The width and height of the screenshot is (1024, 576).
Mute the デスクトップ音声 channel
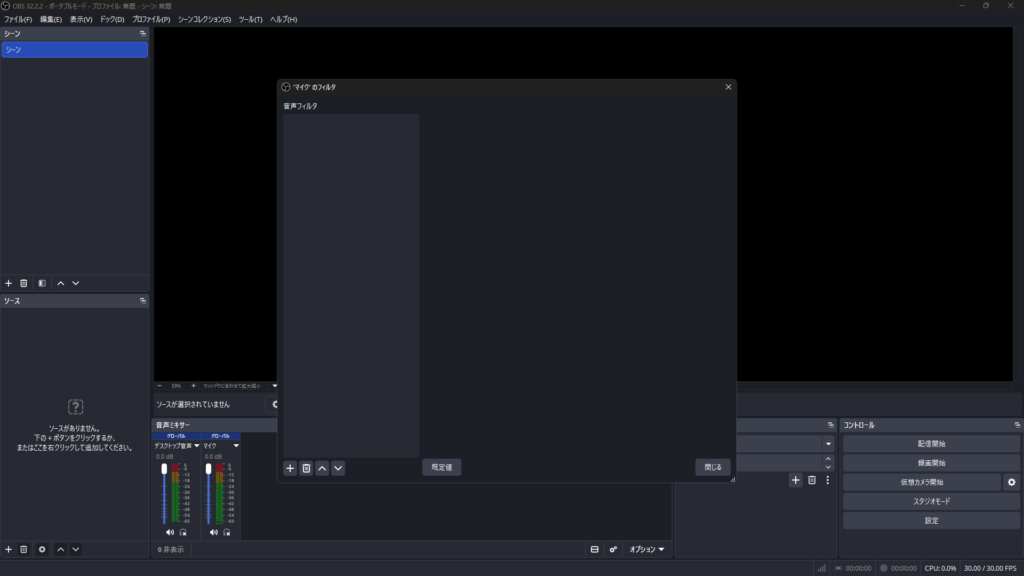(x=170, y=533)
